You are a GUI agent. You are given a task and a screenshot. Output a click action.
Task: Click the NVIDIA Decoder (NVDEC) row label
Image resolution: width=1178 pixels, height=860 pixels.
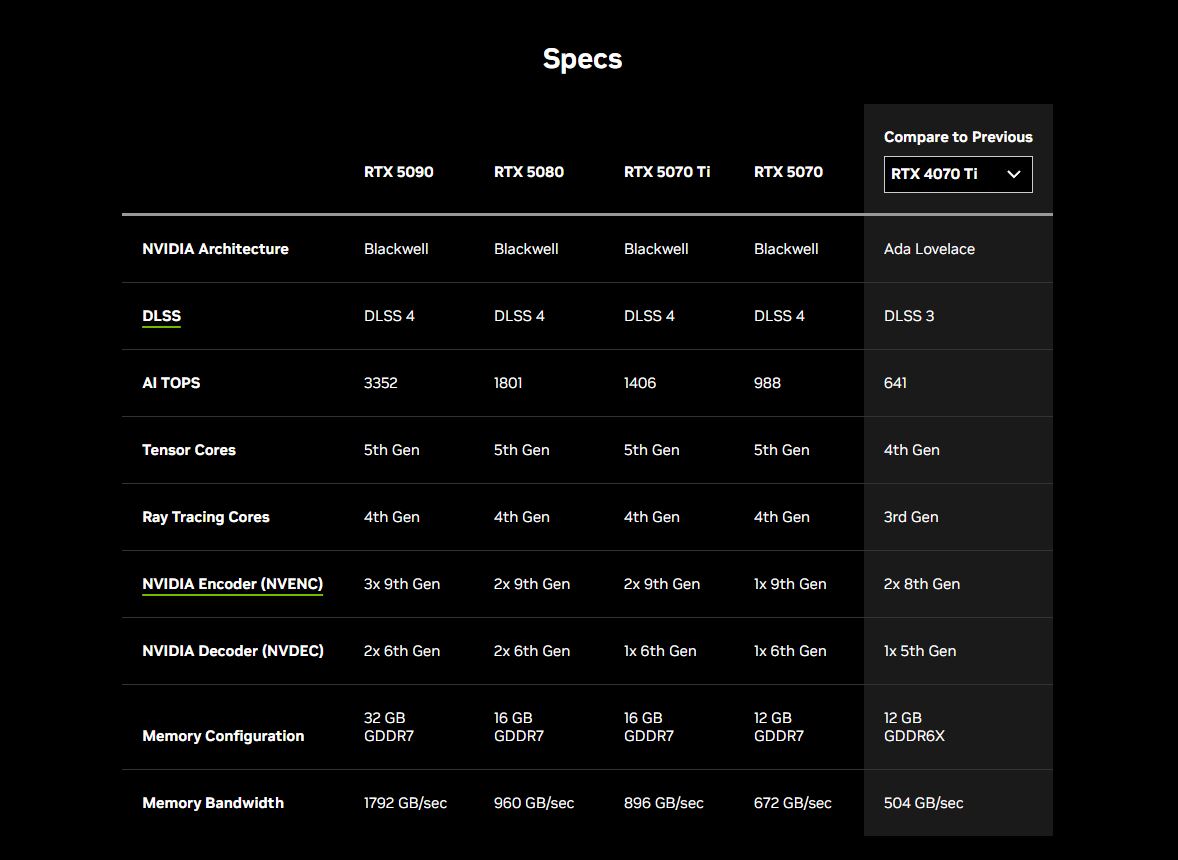tap(233, 651)
